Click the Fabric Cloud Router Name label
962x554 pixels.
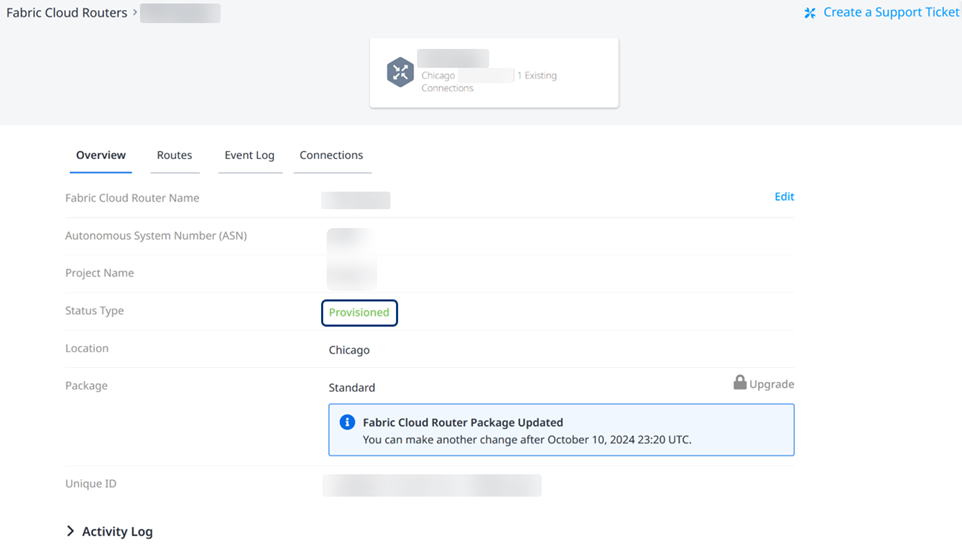click(x=132, y=198)
